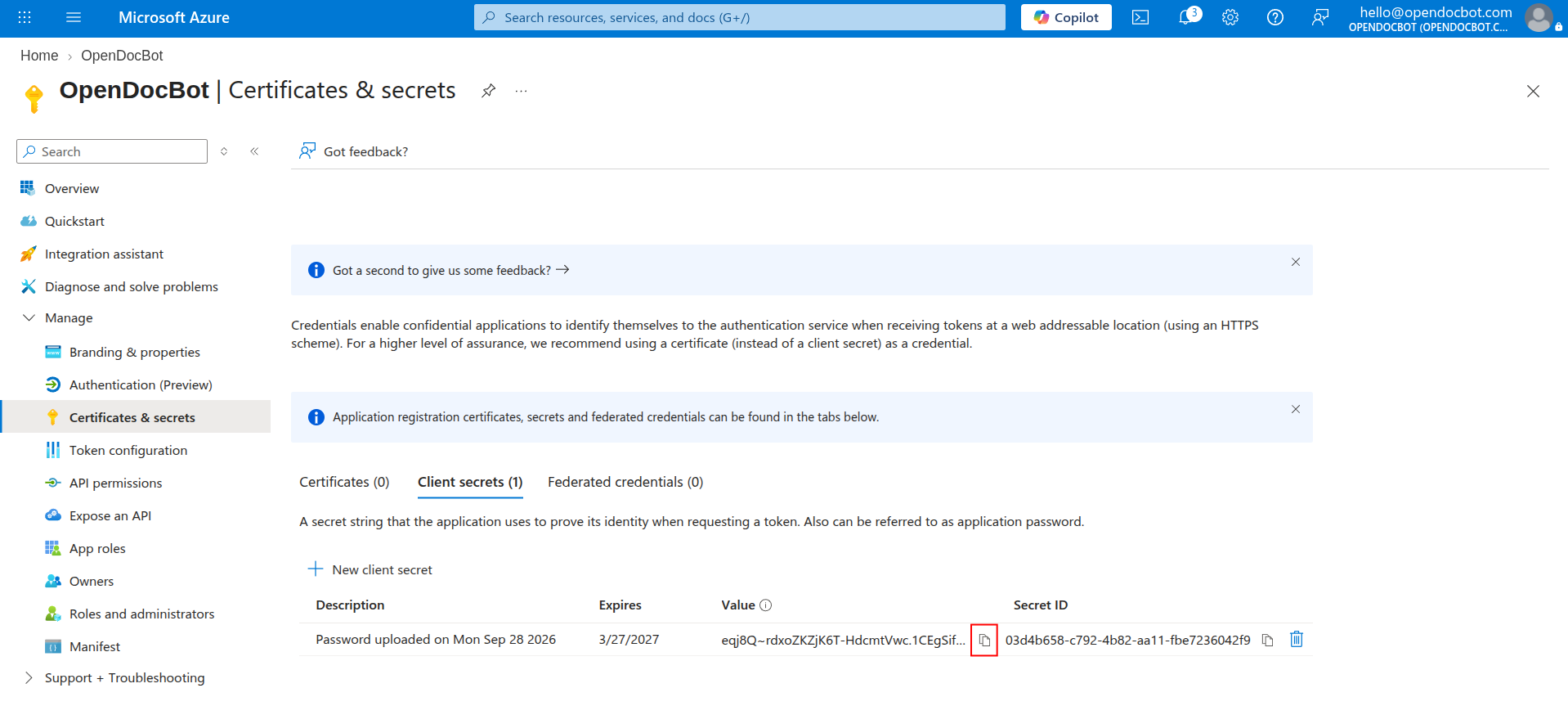Open the Got feedback? link
This screenshot has height=724, width=1568.
click(354, 151)
